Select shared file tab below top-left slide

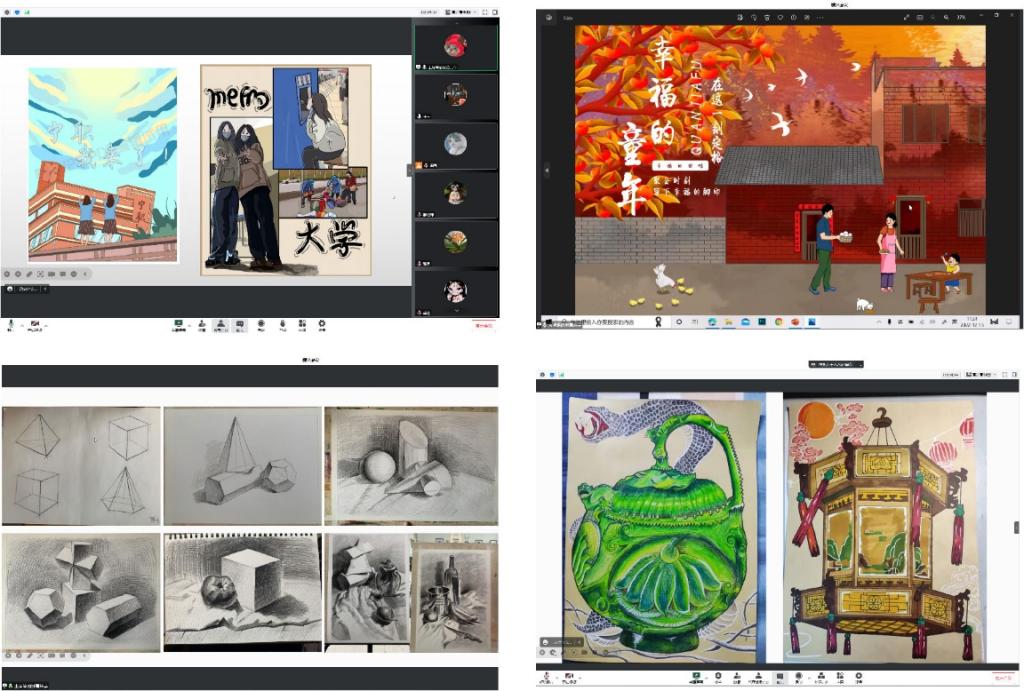(24, 289)
